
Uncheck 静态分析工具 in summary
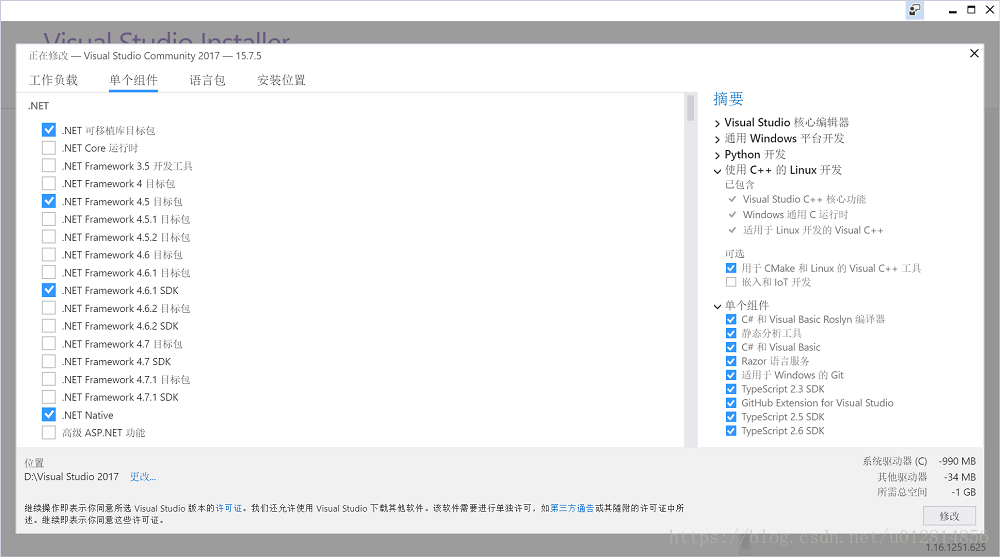click(x=731, y=333)
